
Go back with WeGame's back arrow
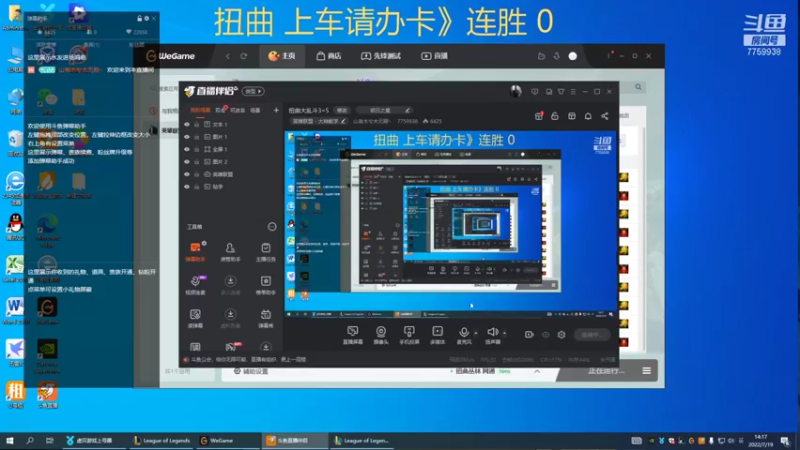(x=228, y=56)
